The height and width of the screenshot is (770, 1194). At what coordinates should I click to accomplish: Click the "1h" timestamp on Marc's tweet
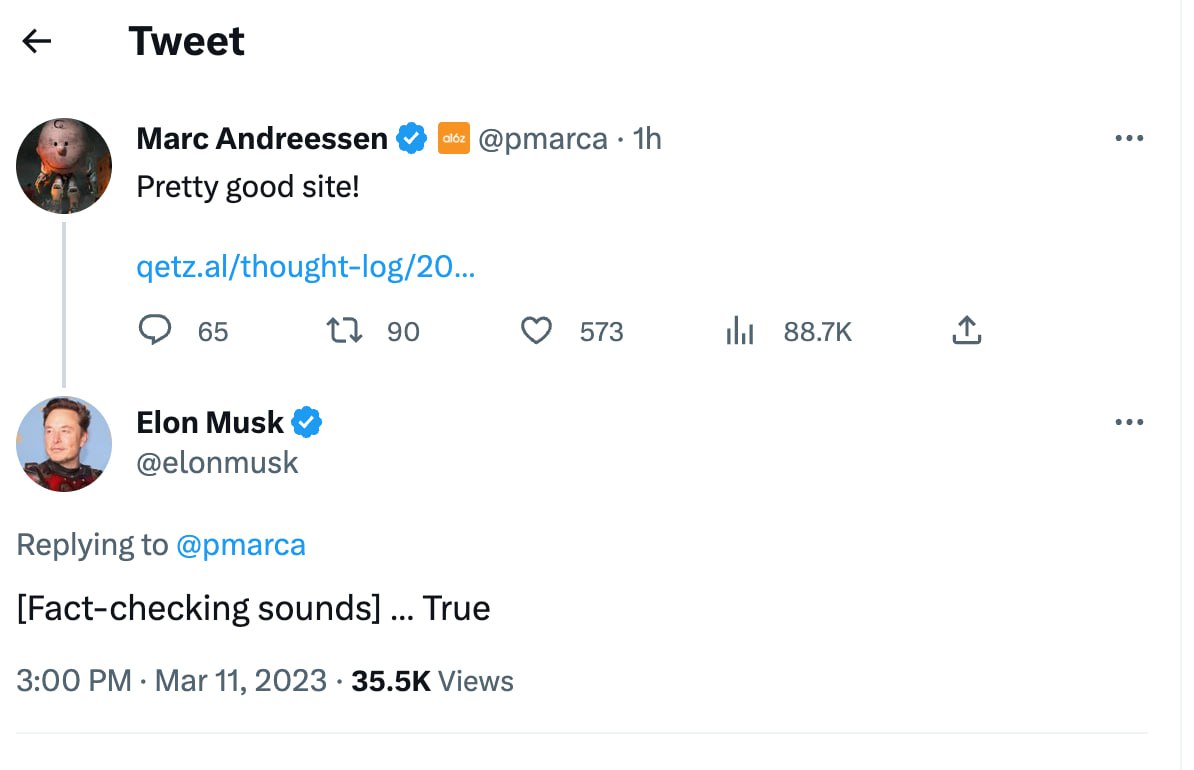coord(648,138)
